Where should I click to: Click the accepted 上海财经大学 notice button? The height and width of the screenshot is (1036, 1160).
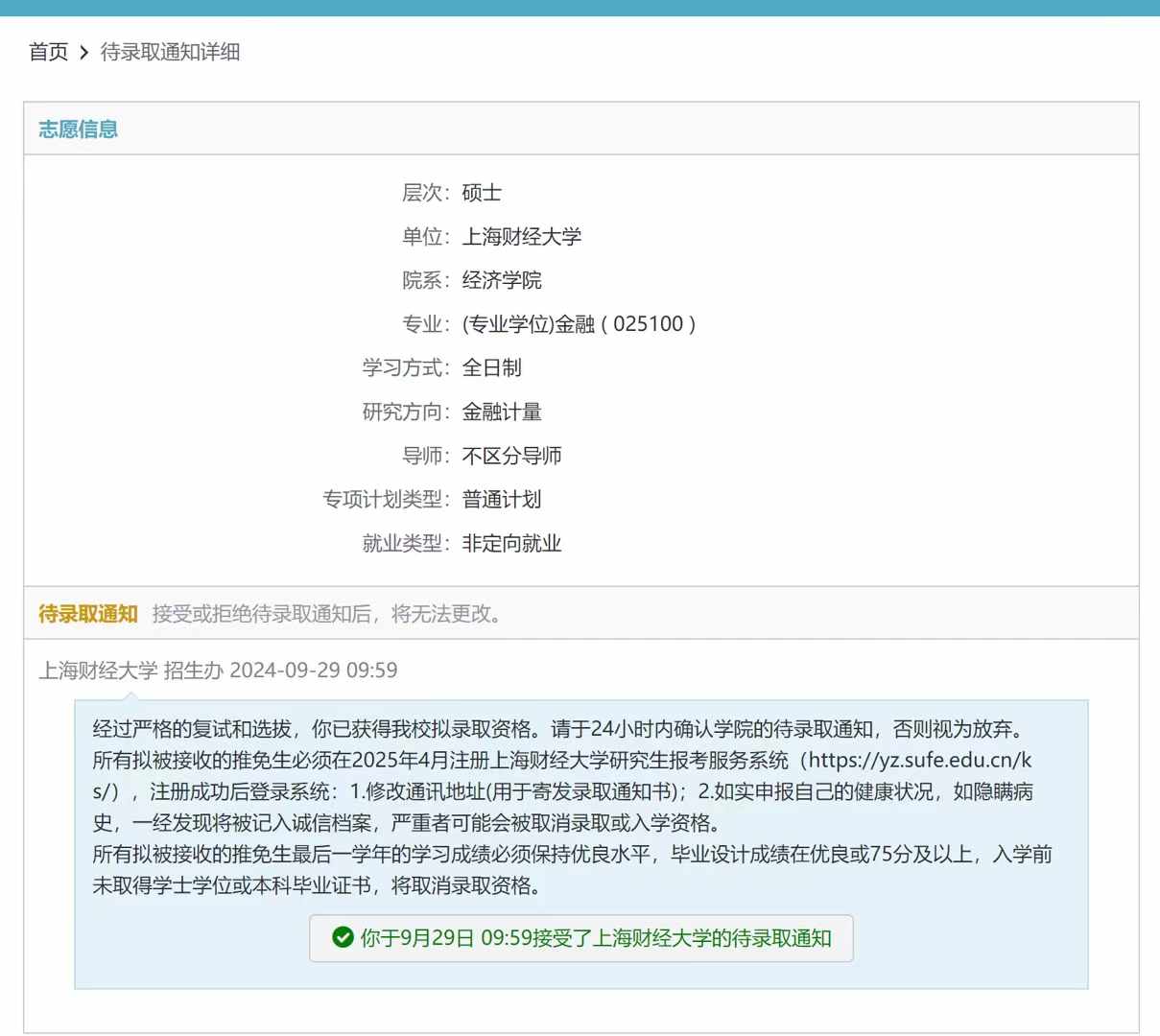[x=581, y=938]
